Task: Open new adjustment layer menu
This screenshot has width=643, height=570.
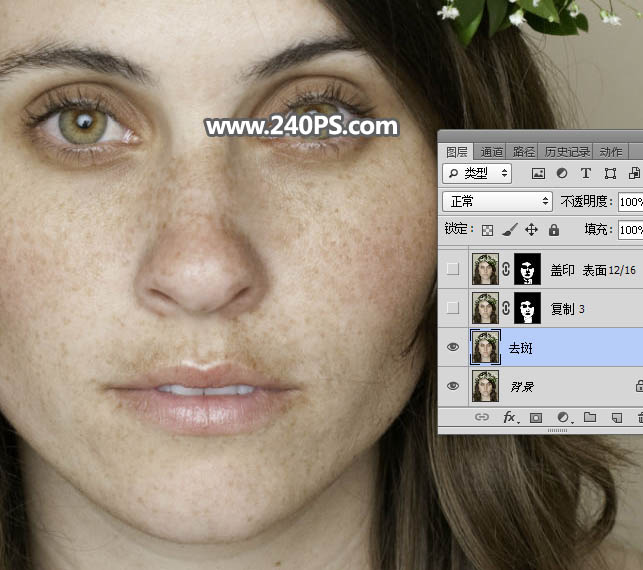Action: coord(563,417)
